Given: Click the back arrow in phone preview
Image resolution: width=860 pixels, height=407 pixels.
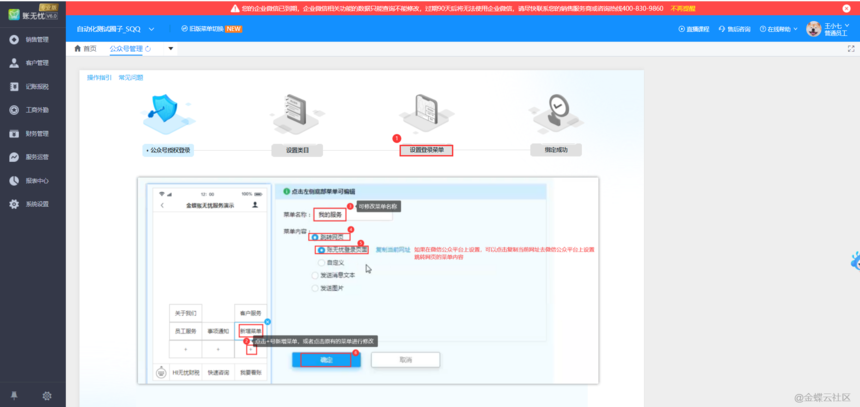Looking at the screenshot, I should tap(162, 205).
